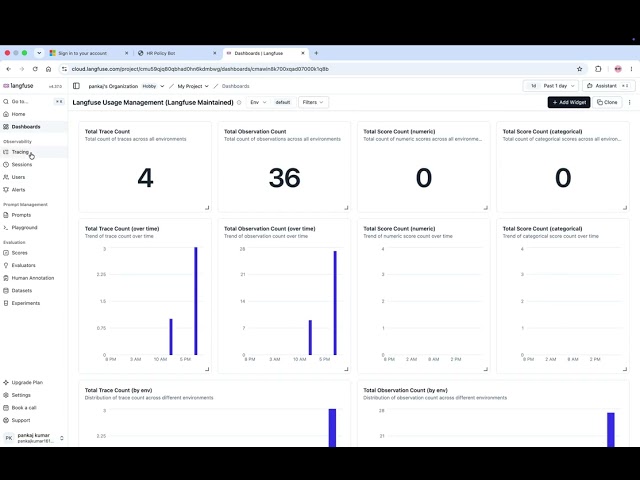Click tallest bar in Total Trace Count over time chart
This screenshot has height=480, width=640.
pyautogui.click(x=196, y=301)
